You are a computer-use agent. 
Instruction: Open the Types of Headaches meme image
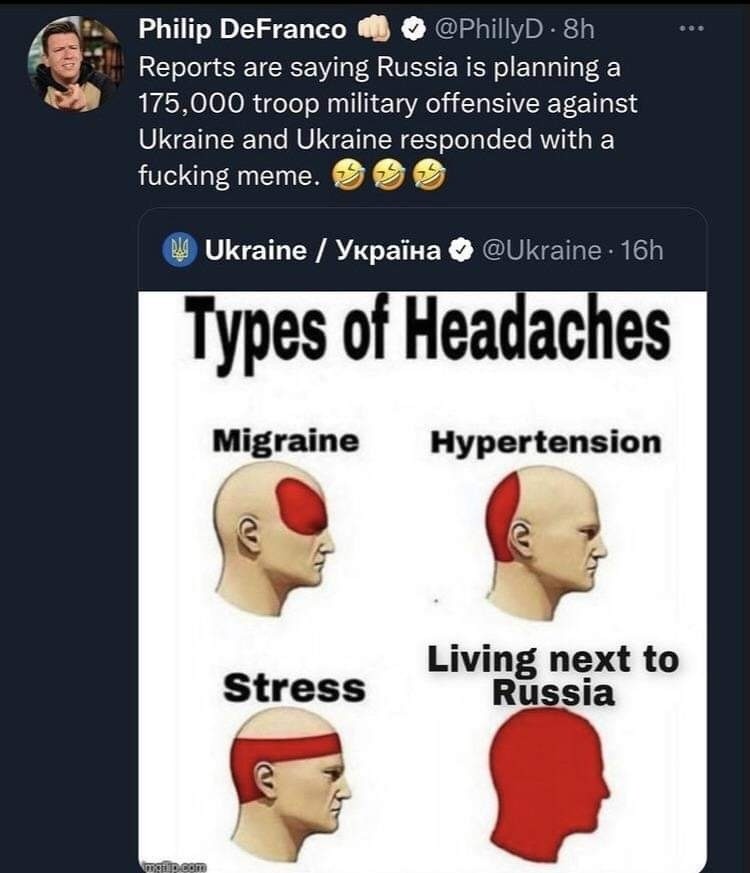pyautogui.click(x=423, y=581)
